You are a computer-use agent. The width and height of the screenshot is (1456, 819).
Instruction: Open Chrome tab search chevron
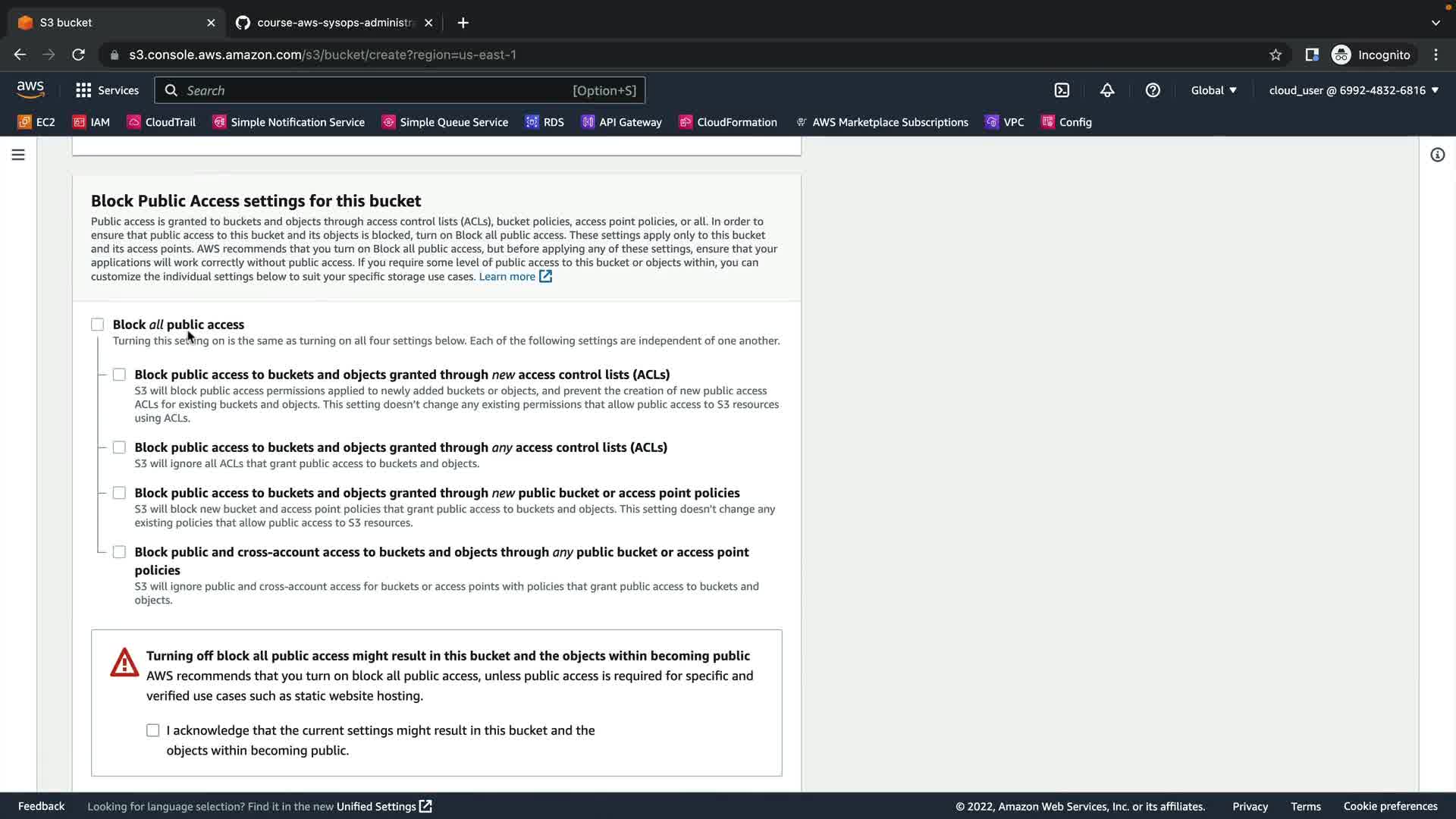(1436, 23)
